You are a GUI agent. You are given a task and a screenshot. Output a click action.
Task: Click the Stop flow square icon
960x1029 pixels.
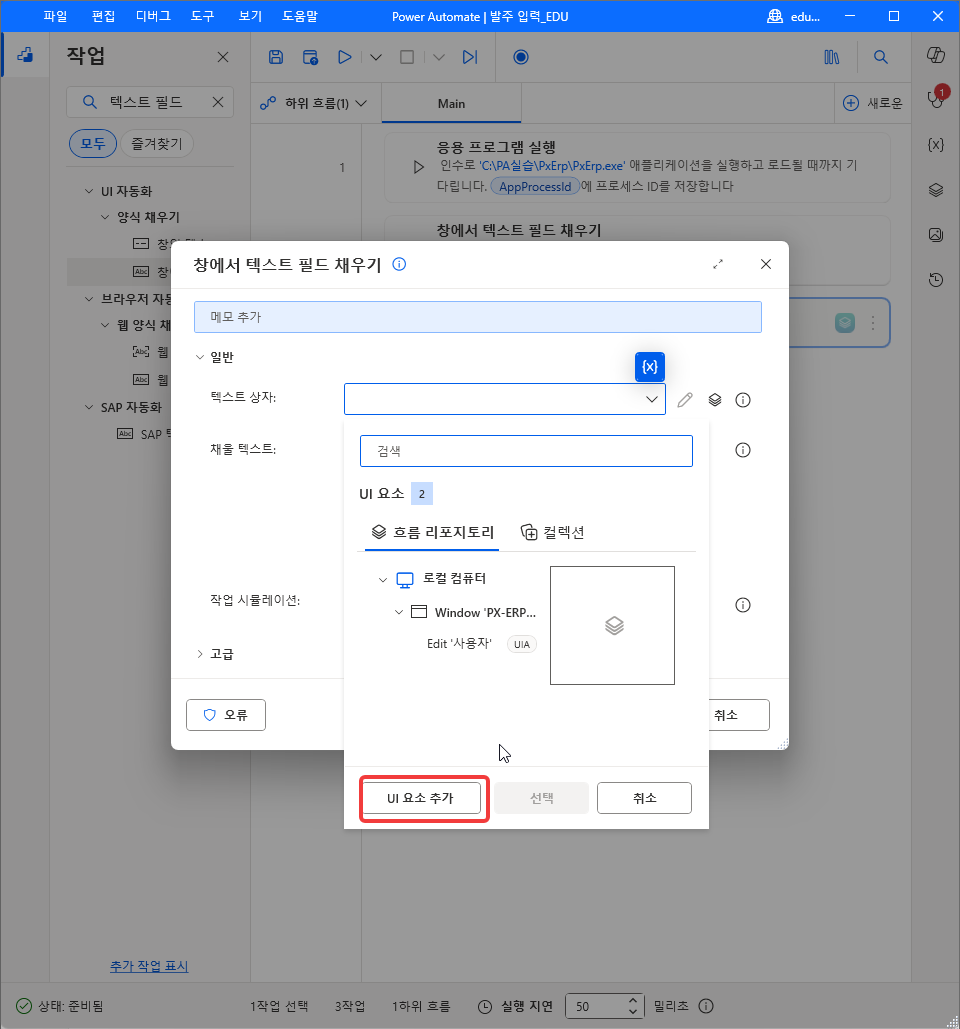(x=407, y=57)
